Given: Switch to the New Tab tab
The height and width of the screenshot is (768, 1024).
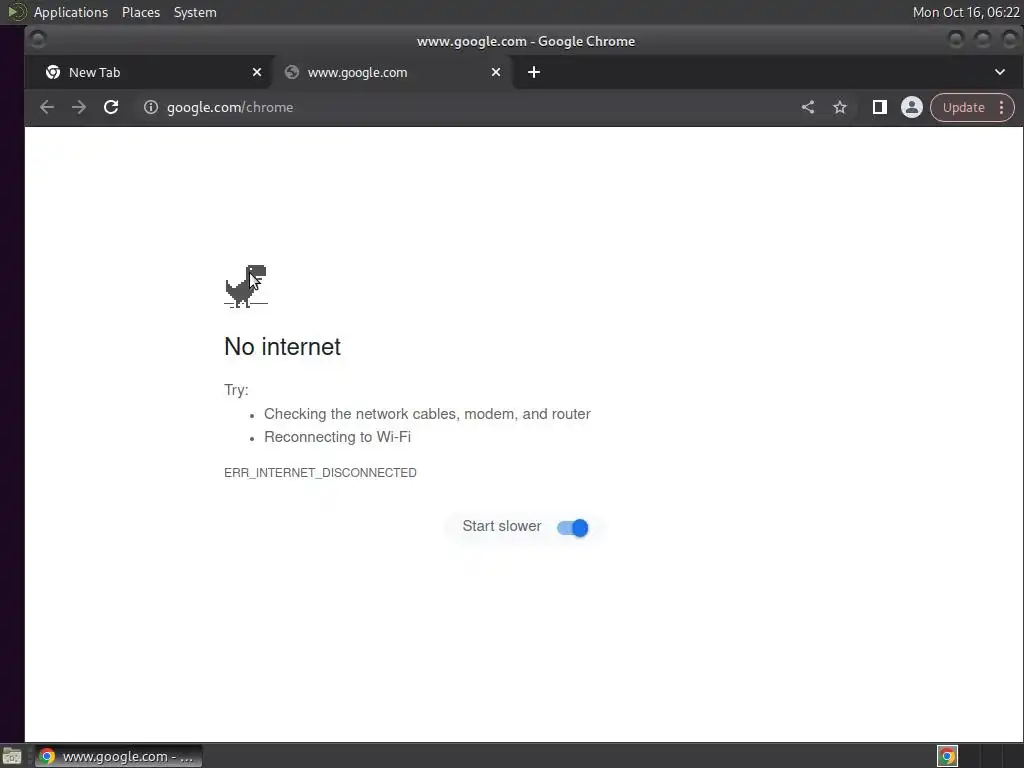Looking at the screenshot, I should pos(150,72).
